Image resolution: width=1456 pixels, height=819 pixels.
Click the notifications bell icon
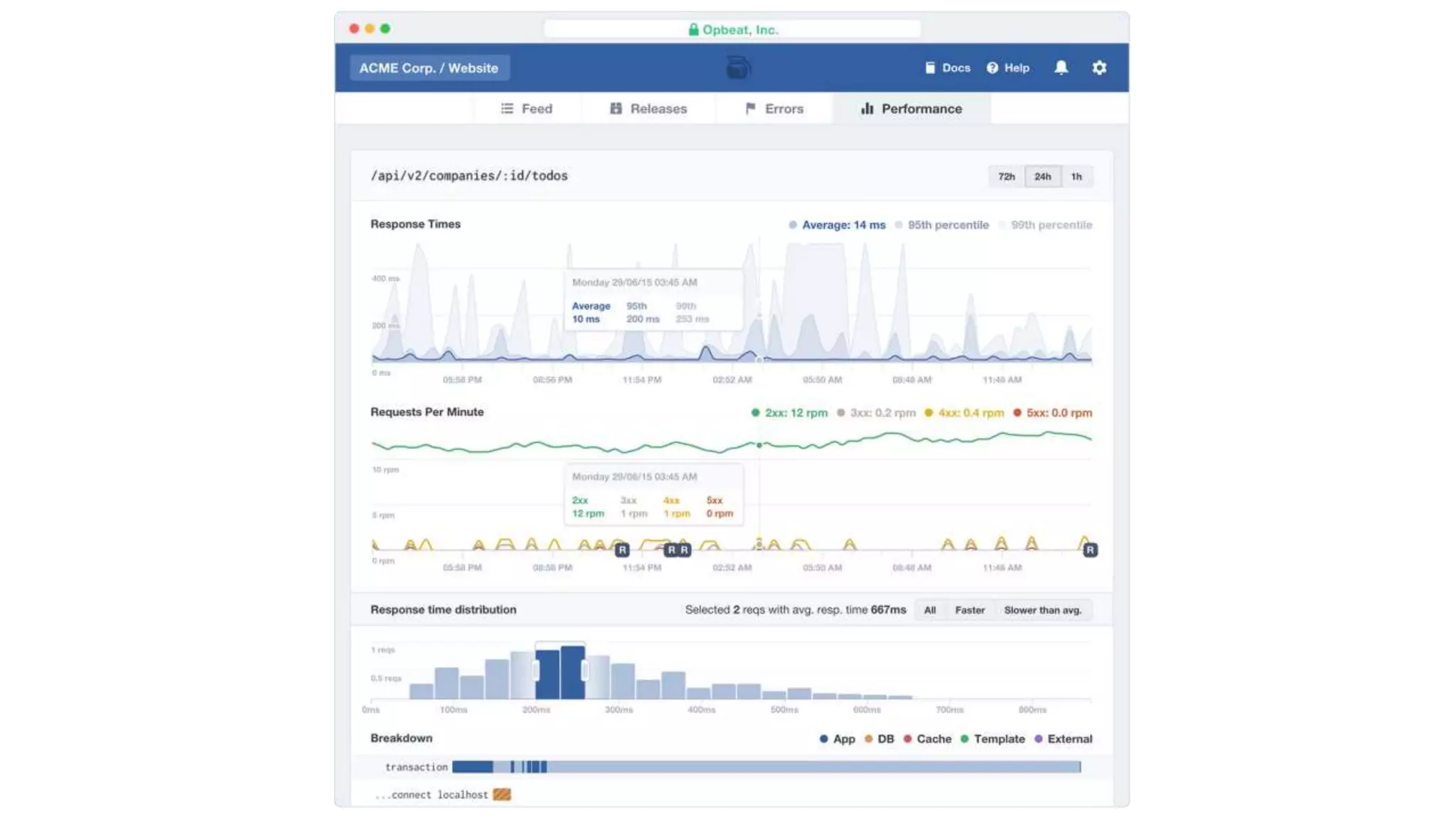1061,68
